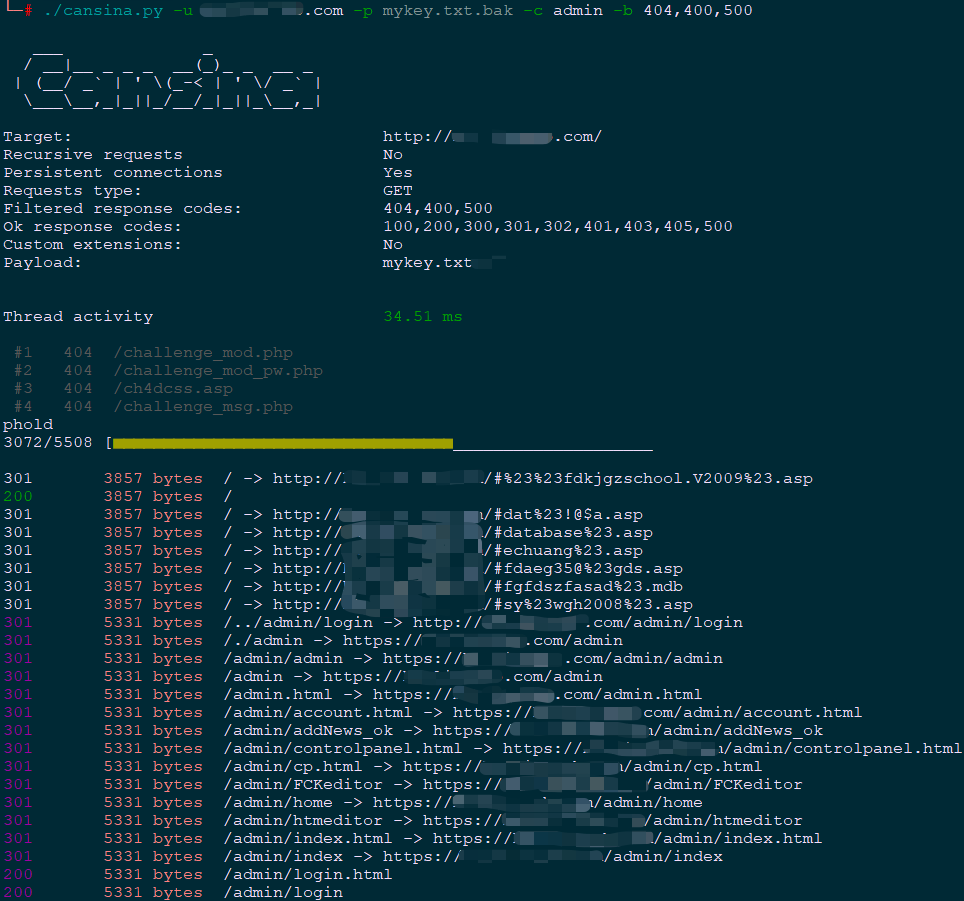The image size is (964, 901).
Task: Click the Filtered response codes value 404,400,500
Action: (438, 209)
